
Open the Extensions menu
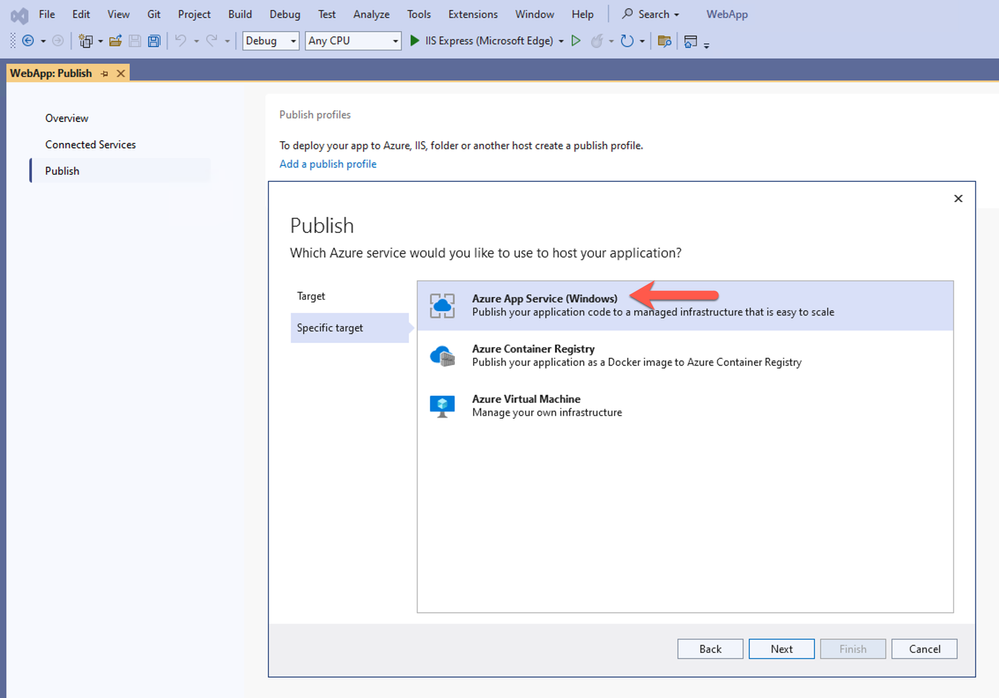pos(473,14)
